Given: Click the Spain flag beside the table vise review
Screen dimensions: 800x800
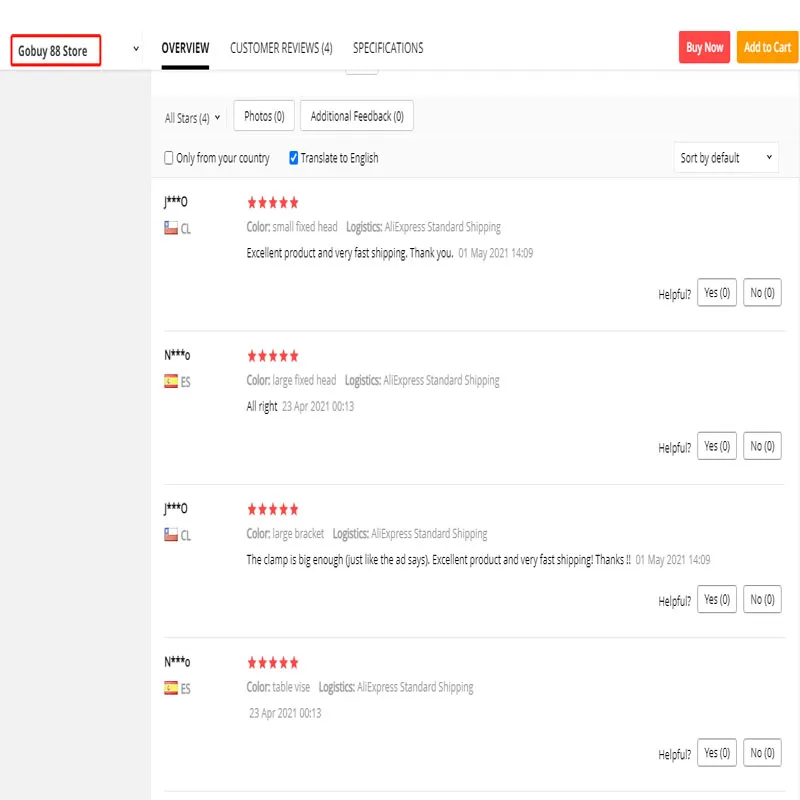Looking at the screenshot, I should [x=171, y=688].
